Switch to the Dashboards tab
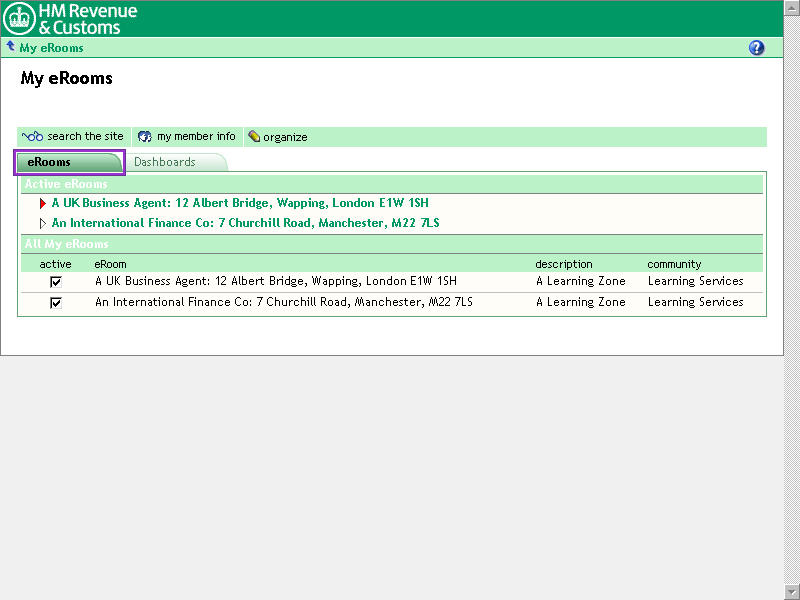The image size is (800, 600). coord(165,162)
